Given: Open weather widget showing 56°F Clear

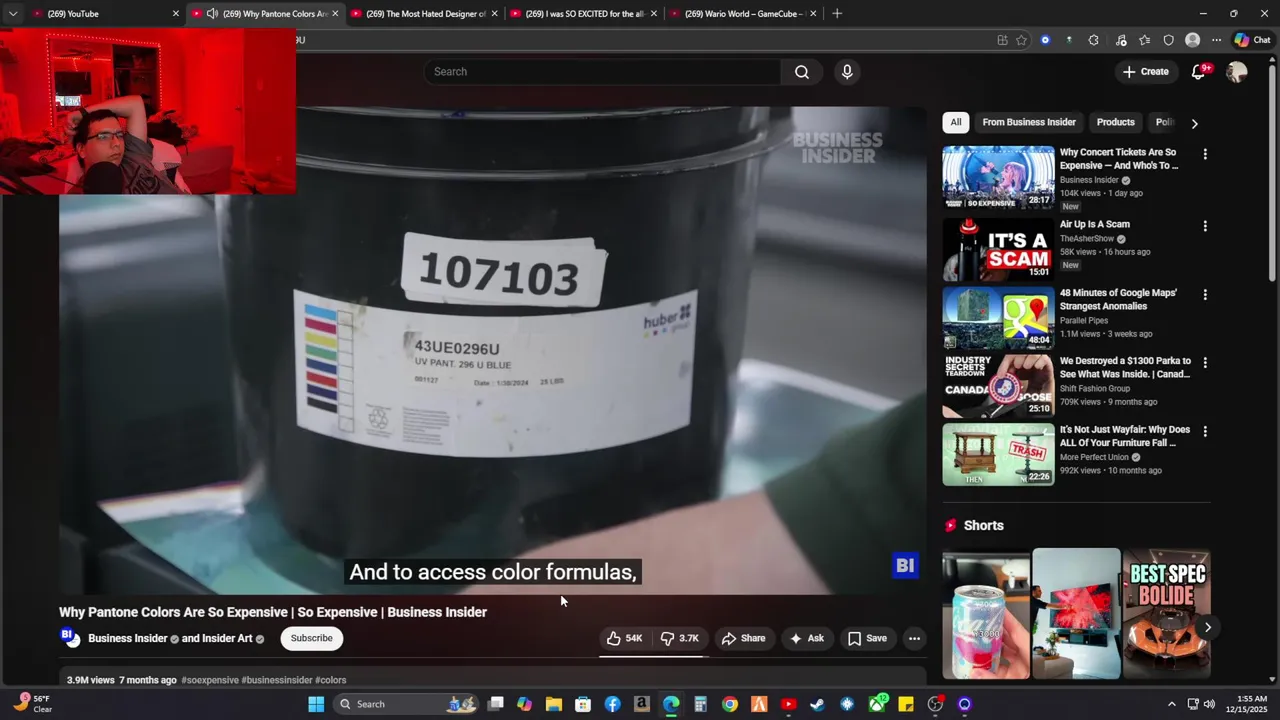Looking at the screenshot, I should coord(32,704).
